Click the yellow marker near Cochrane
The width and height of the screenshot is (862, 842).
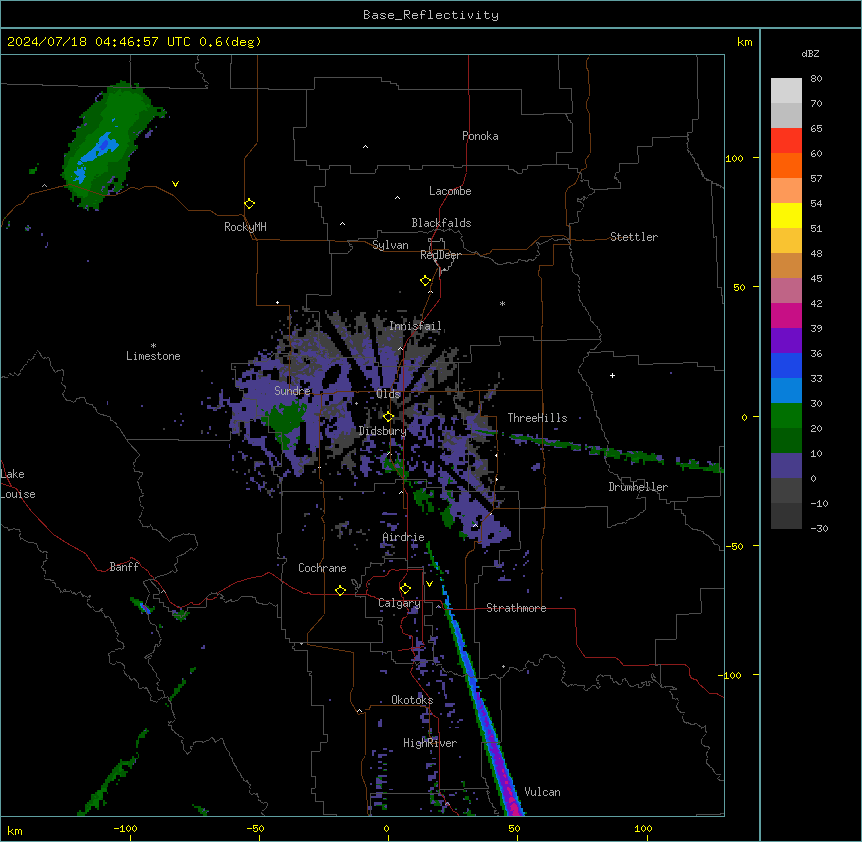coord(340,590)
